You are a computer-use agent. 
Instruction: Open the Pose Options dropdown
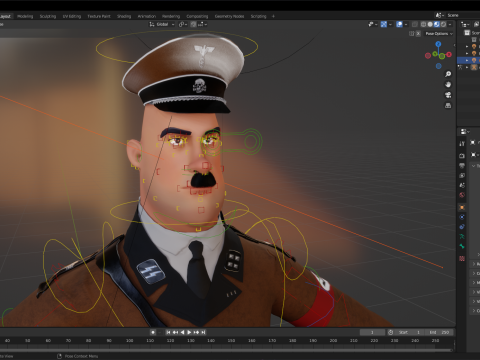(439, 34)
